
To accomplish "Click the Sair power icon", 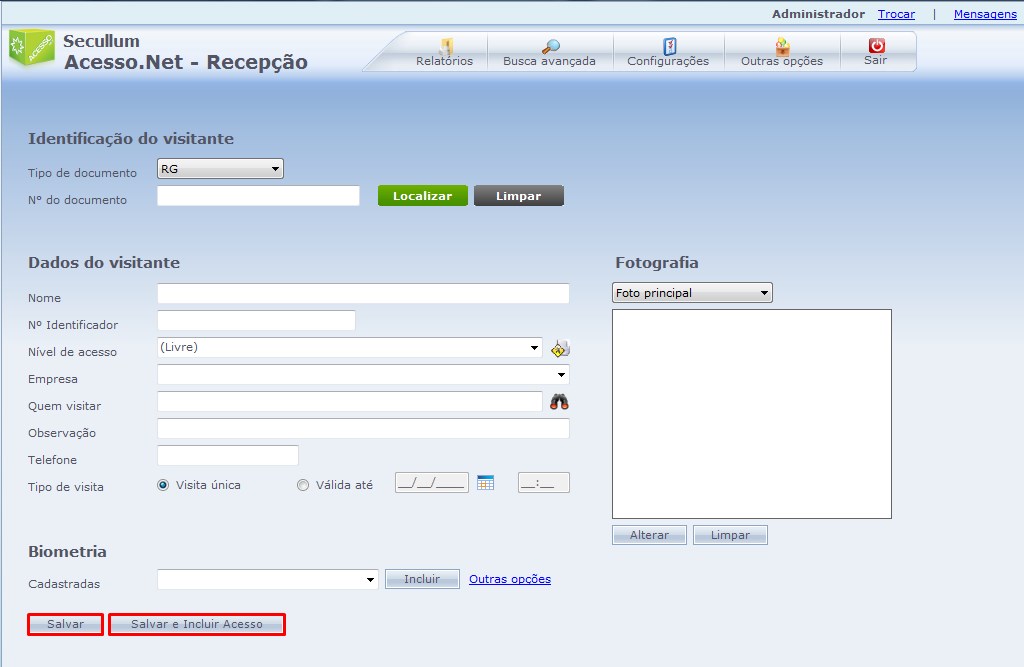I will click(x=876, y=46).
